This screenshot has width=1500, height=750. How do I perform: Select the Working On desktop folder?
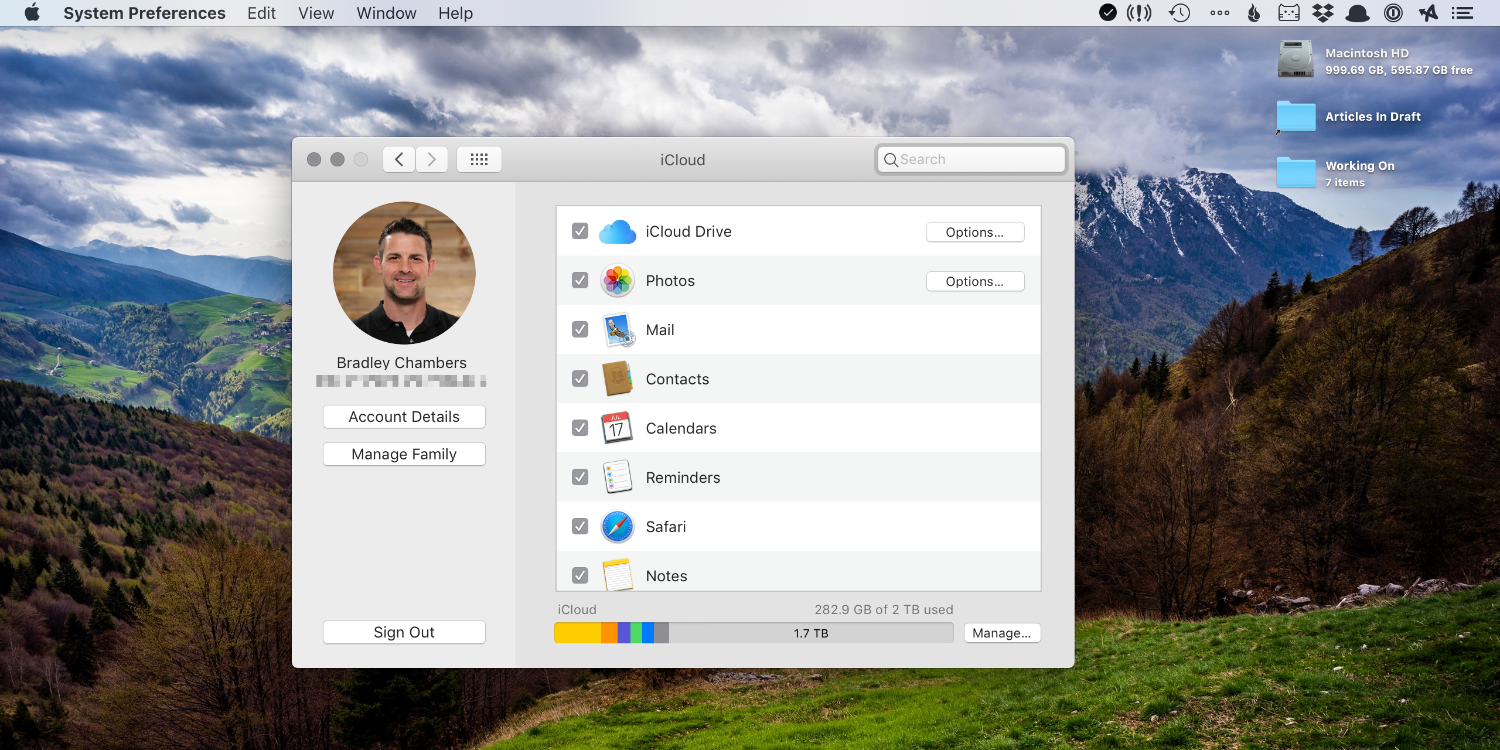[x=1296, y=172]
